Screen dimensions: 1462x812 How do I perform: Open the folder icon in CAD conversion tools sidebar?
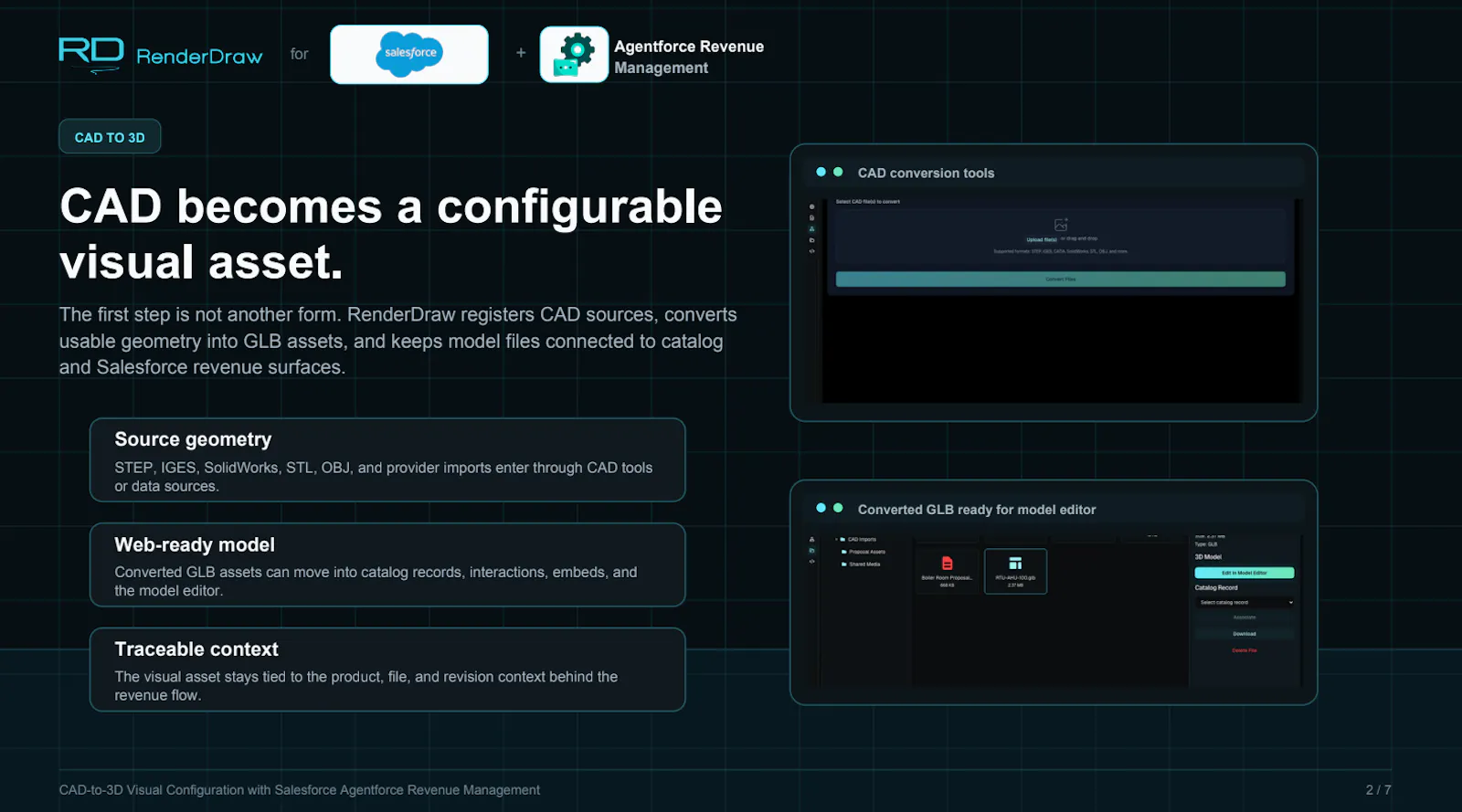tap(811, 240)
